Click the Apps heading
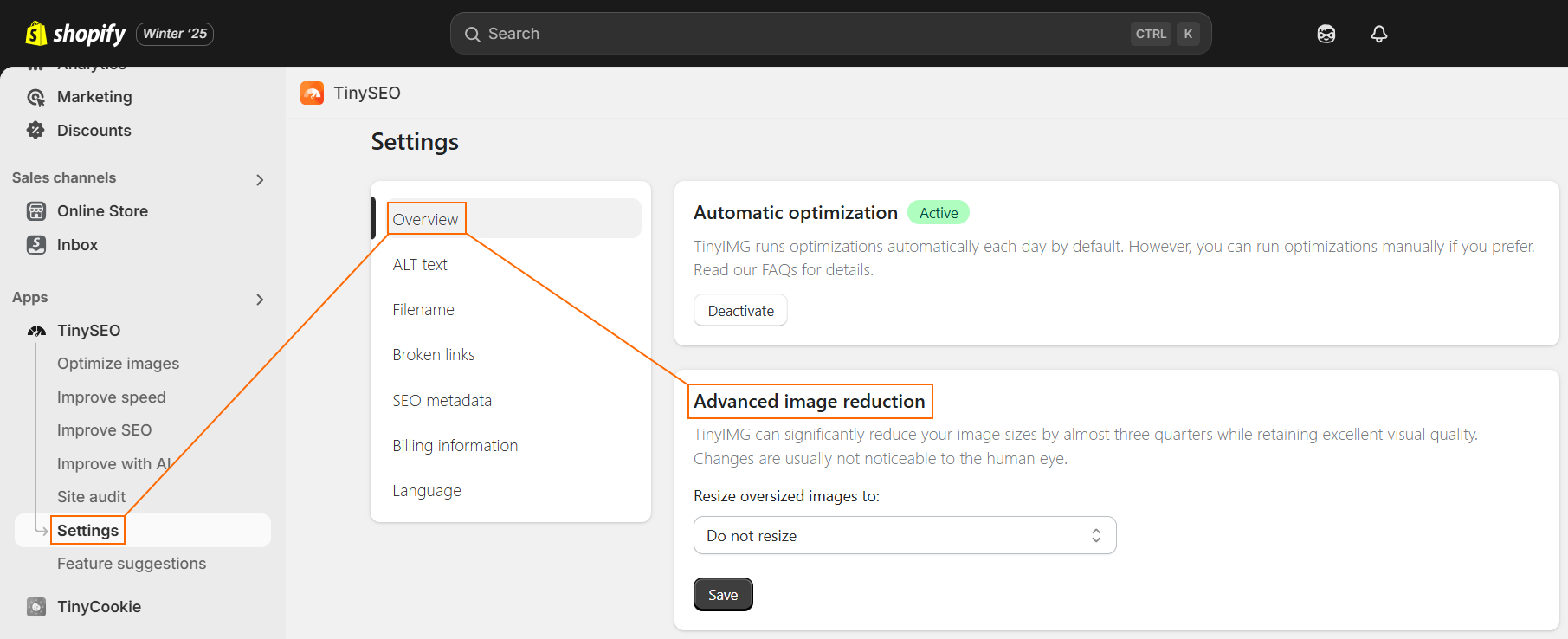This screenshot has width=1568, height=639. [30, 297]
